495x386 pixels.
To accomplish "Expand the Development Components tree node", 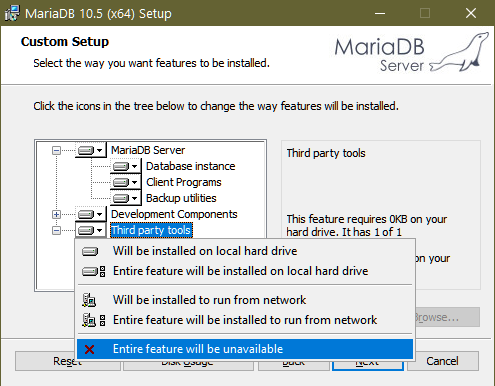I will pos(56,214).
